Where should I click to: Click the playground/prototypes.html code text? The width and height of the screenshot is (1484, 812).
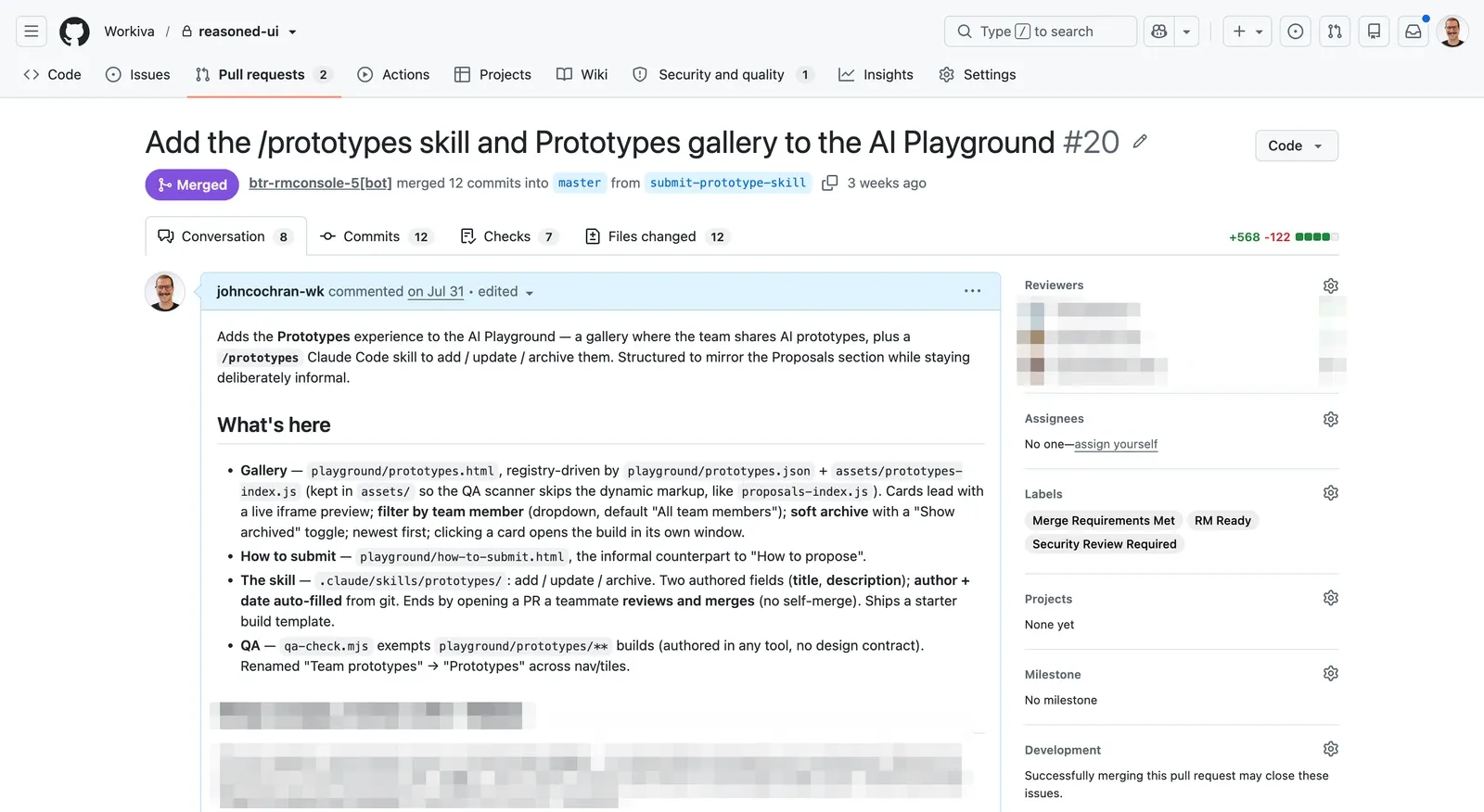pos(403,471)
